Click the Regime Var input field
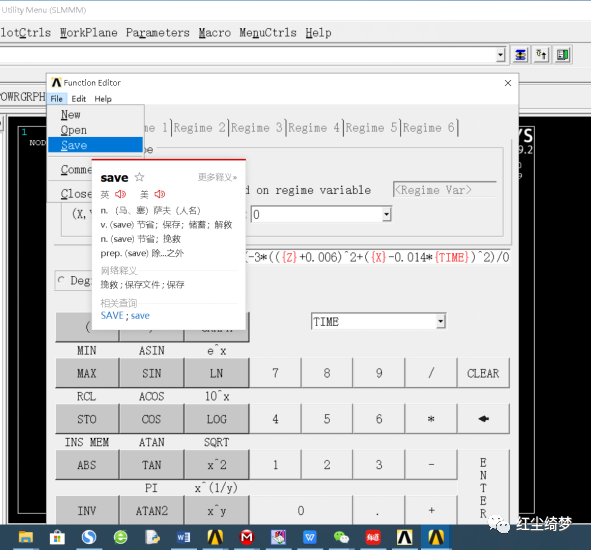Viewport: 591px width, 550px height. pos(445,190)
